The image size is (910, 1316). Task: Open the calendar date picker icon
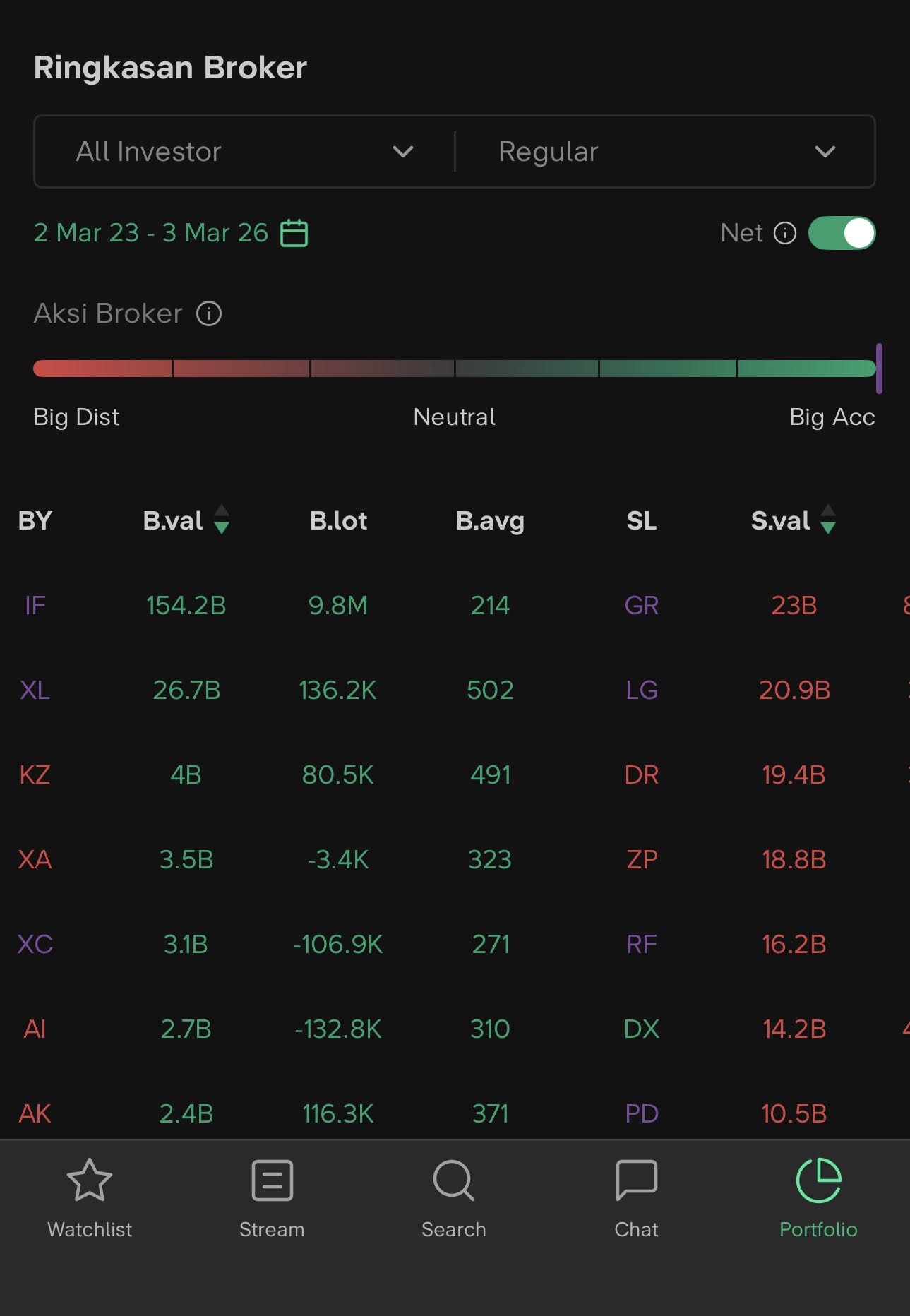click(x=294, y=233)
